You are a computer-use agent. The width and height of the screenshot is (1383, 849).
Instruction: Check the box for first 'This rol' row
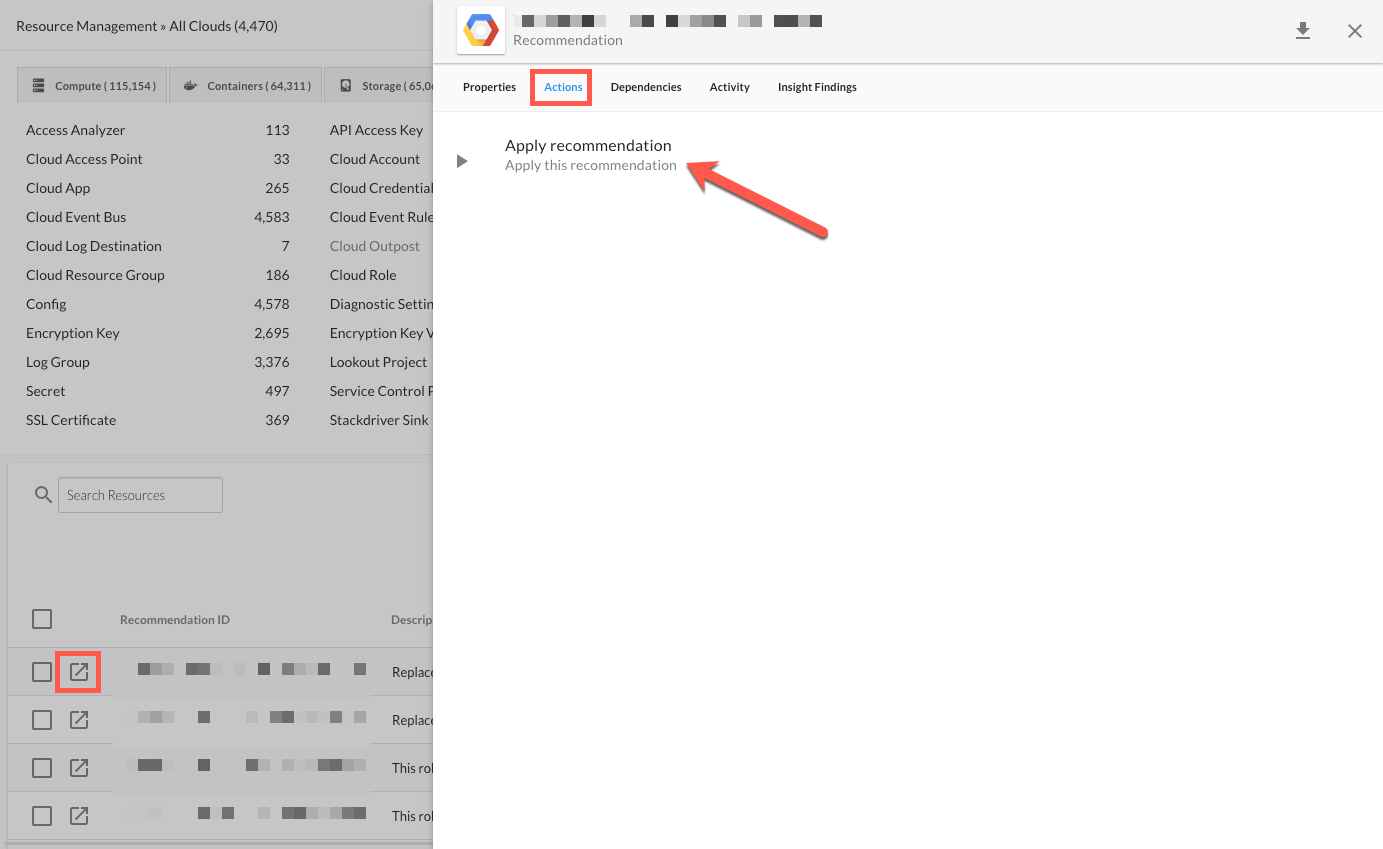click(42, 768)
